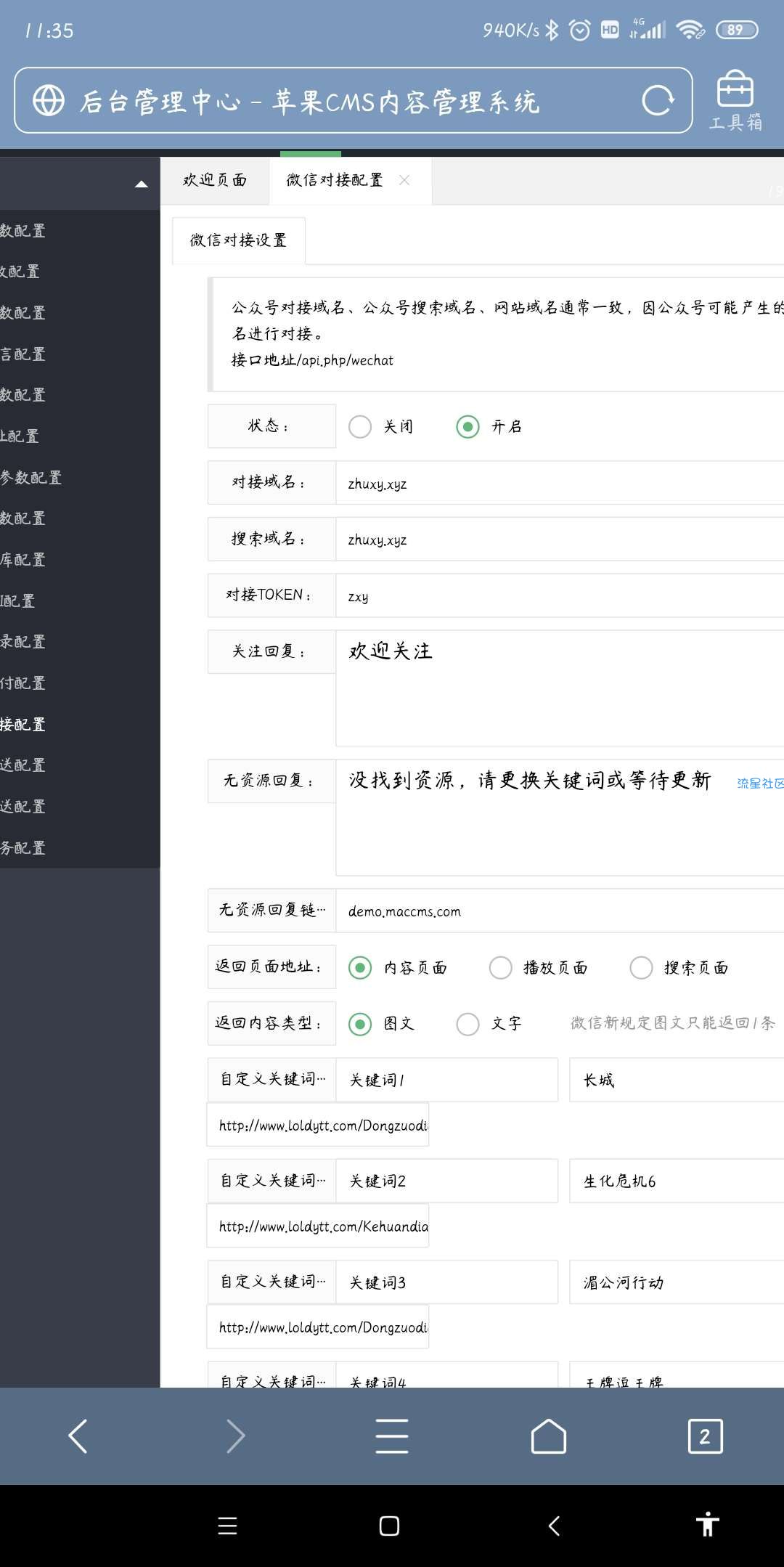Edit the 湄公河行动 field
Screen dimensions: 784x1567
(x=677, y=1282)
